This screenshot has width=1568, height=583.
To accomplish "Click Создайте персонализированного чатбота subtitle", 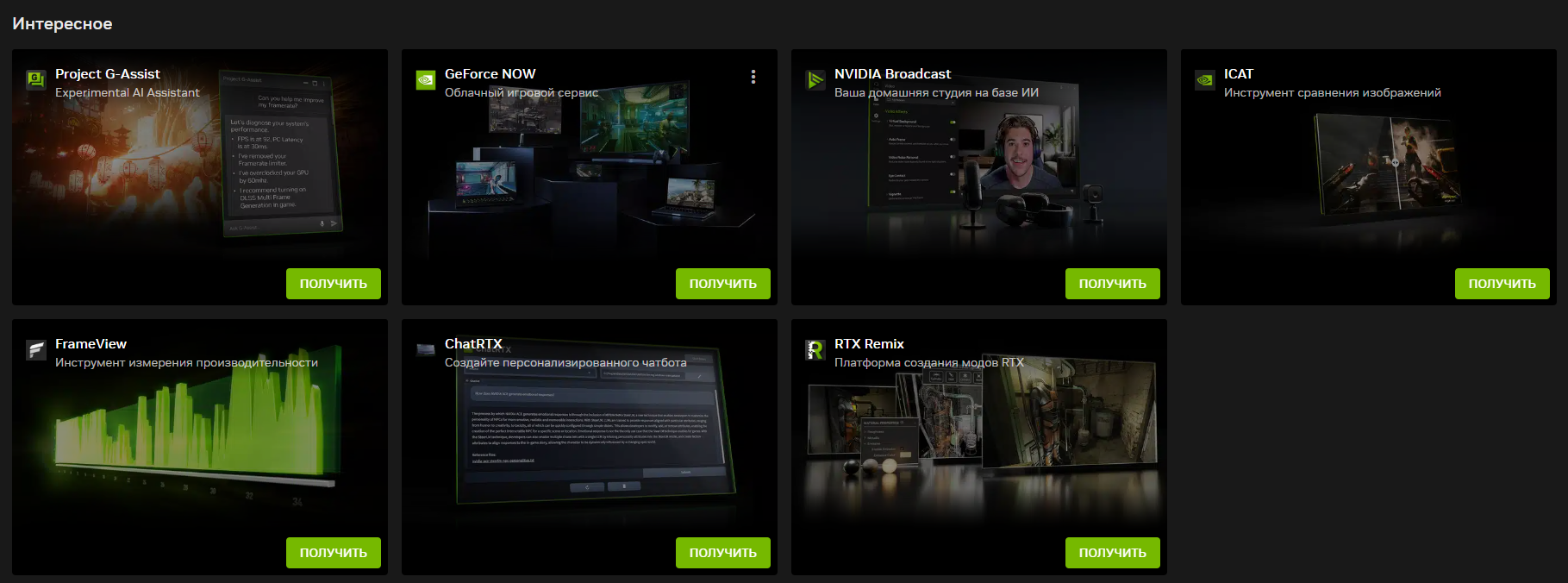I will 565,362.
